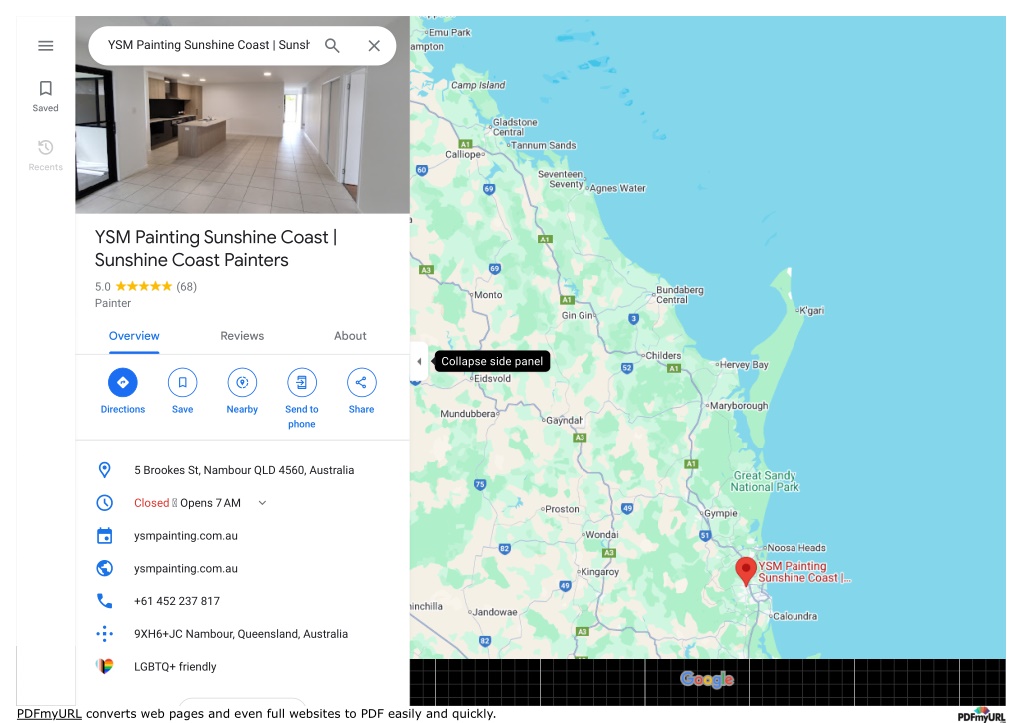The height and width of the screenshot is (723, 1023).
Task: Click the Jandowae map label
Action: coord(495,612)
